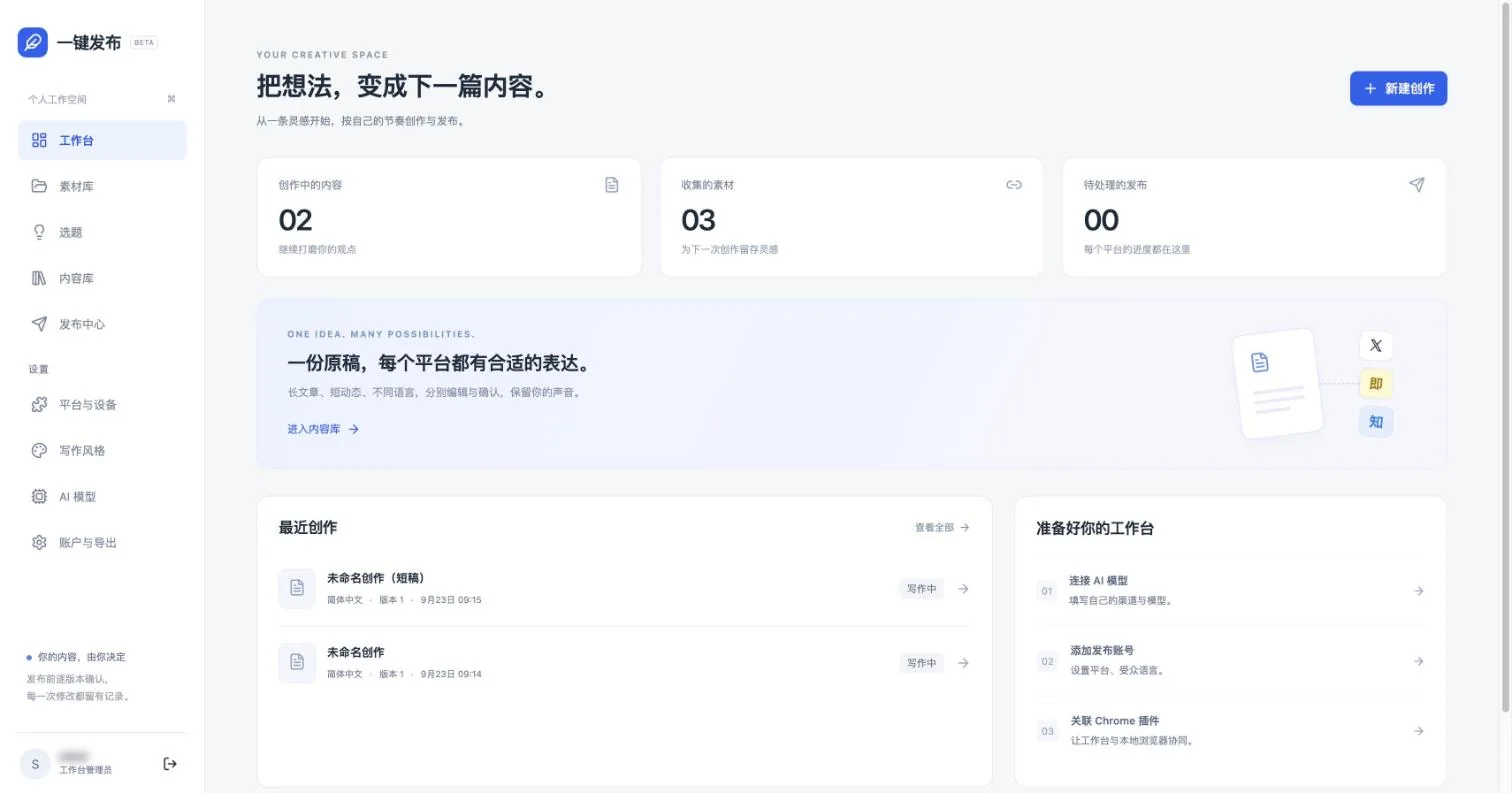Click the 创作中的内容 count 02
1512x793 pixels.
click(295, 220)
